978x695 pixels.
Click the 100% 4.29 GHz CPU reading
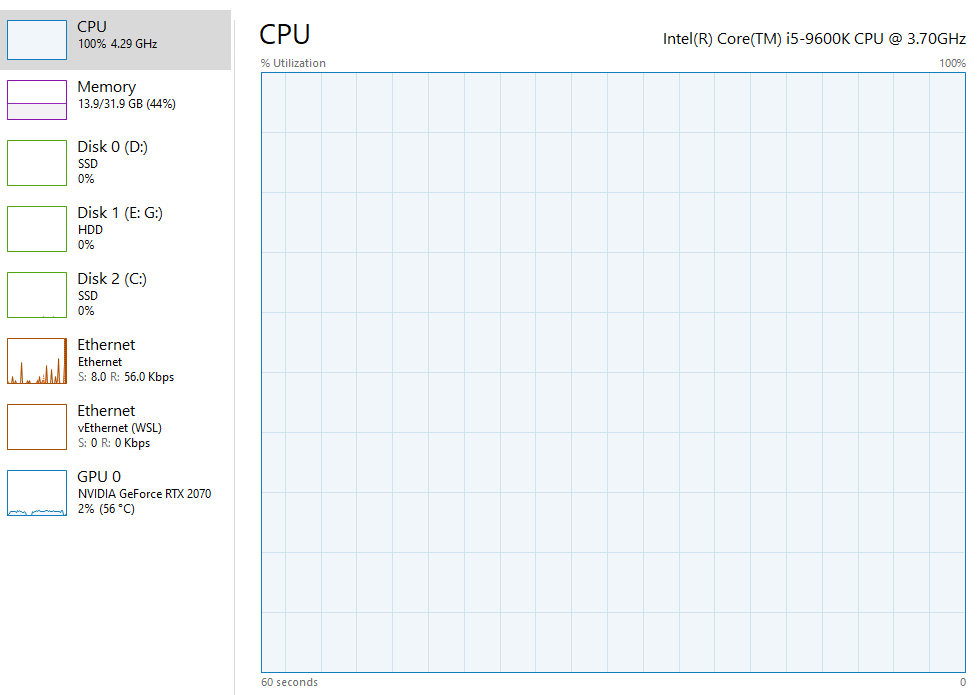(117, 44)
